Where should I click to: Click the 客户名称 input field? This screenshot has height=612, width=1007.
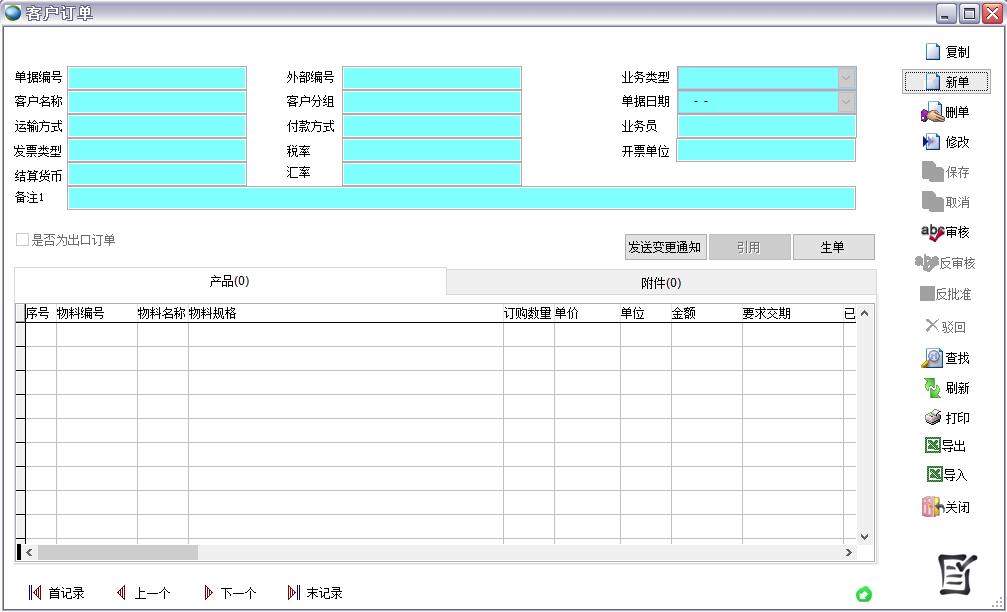157,102
